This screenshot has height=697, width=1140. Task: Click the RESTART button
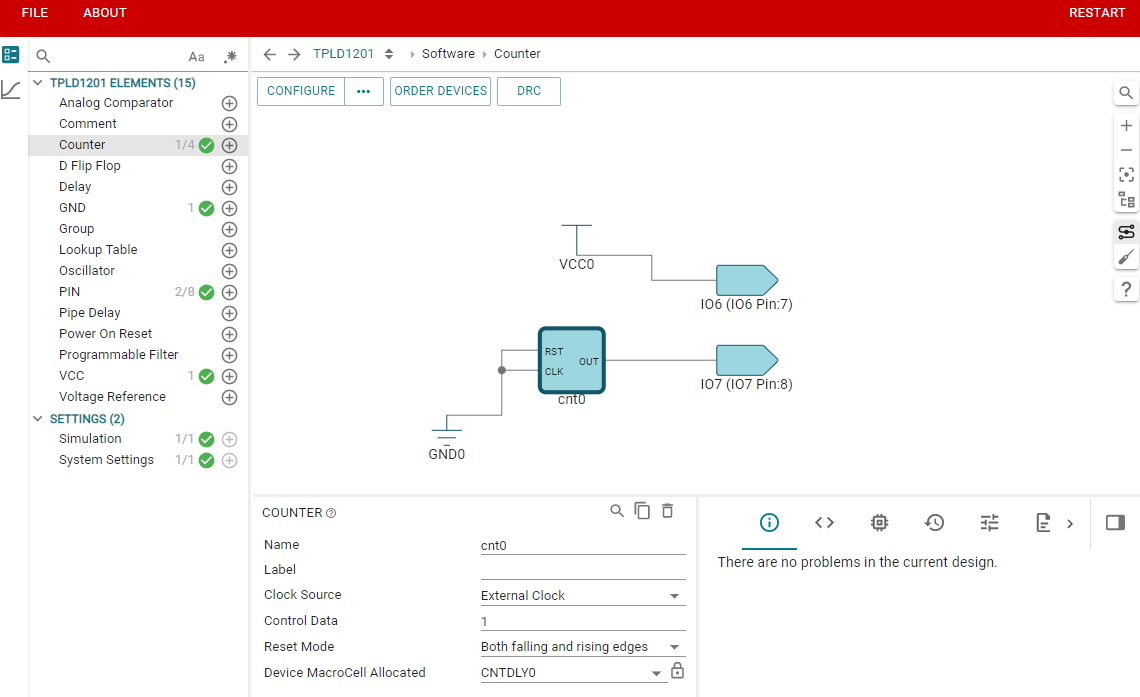tap(1096, 13)
